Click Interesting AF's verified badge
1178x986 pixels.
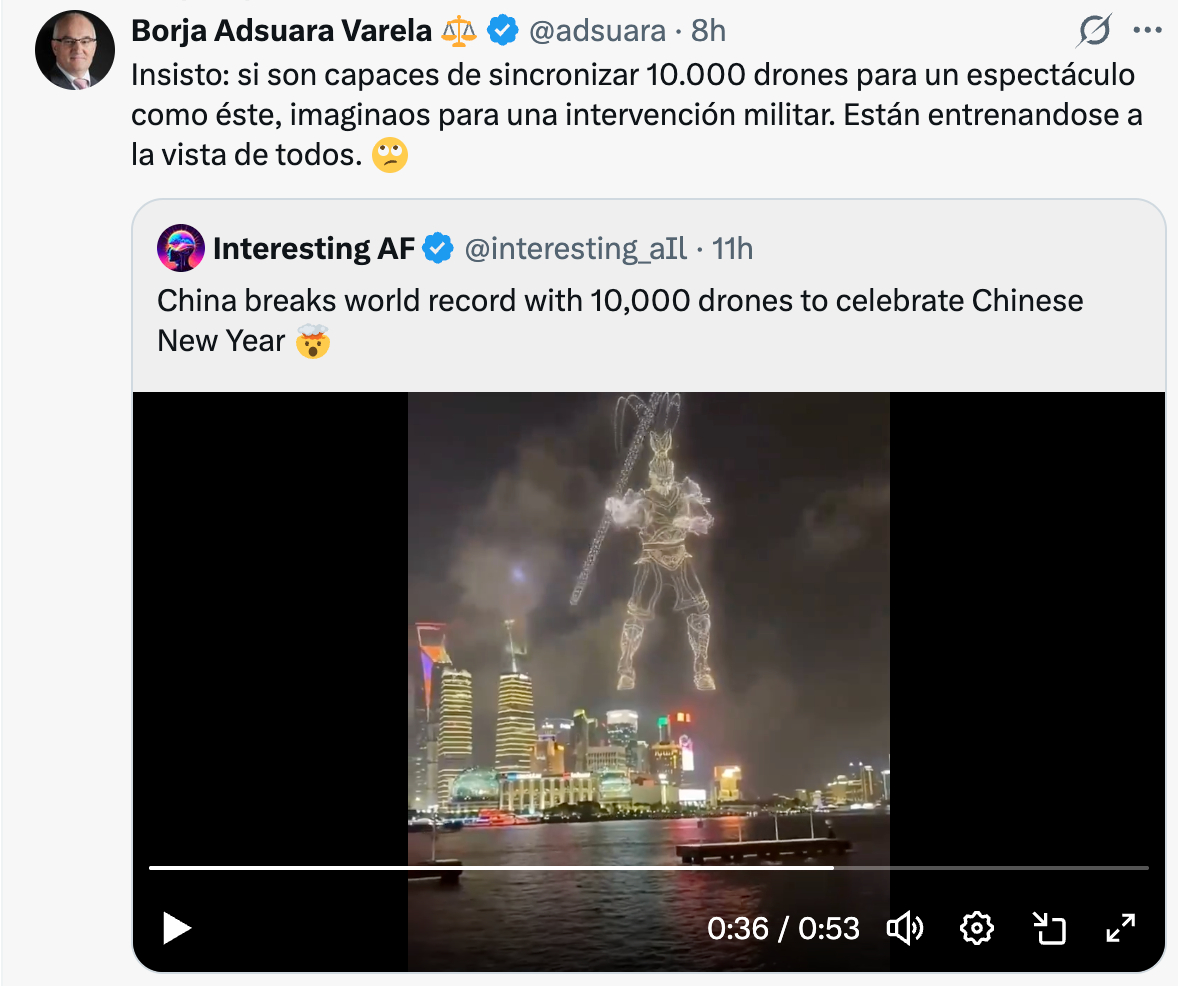point(438,248)
